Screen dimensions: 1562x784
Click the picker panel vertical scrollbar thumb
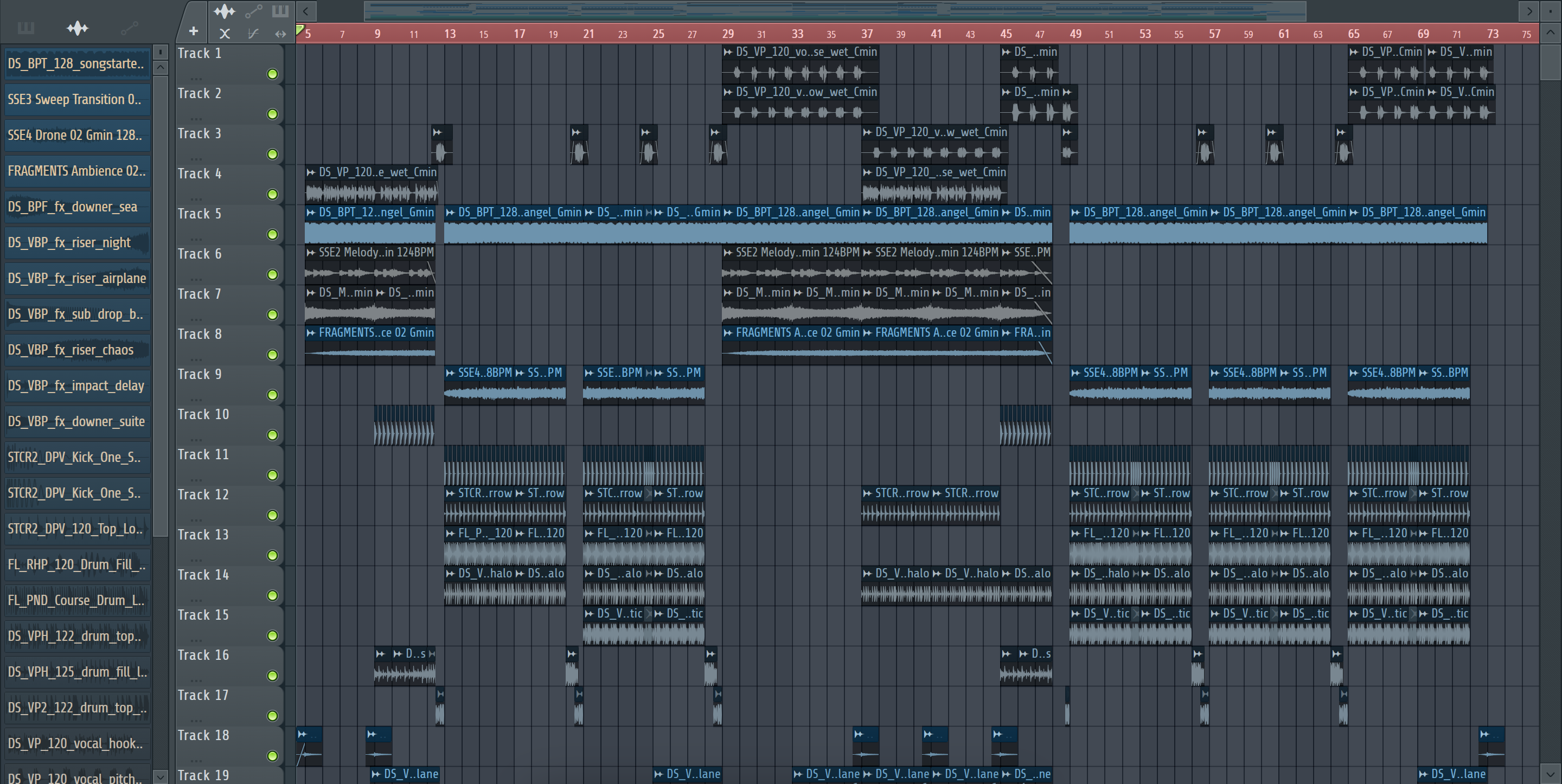coord(160,306)
